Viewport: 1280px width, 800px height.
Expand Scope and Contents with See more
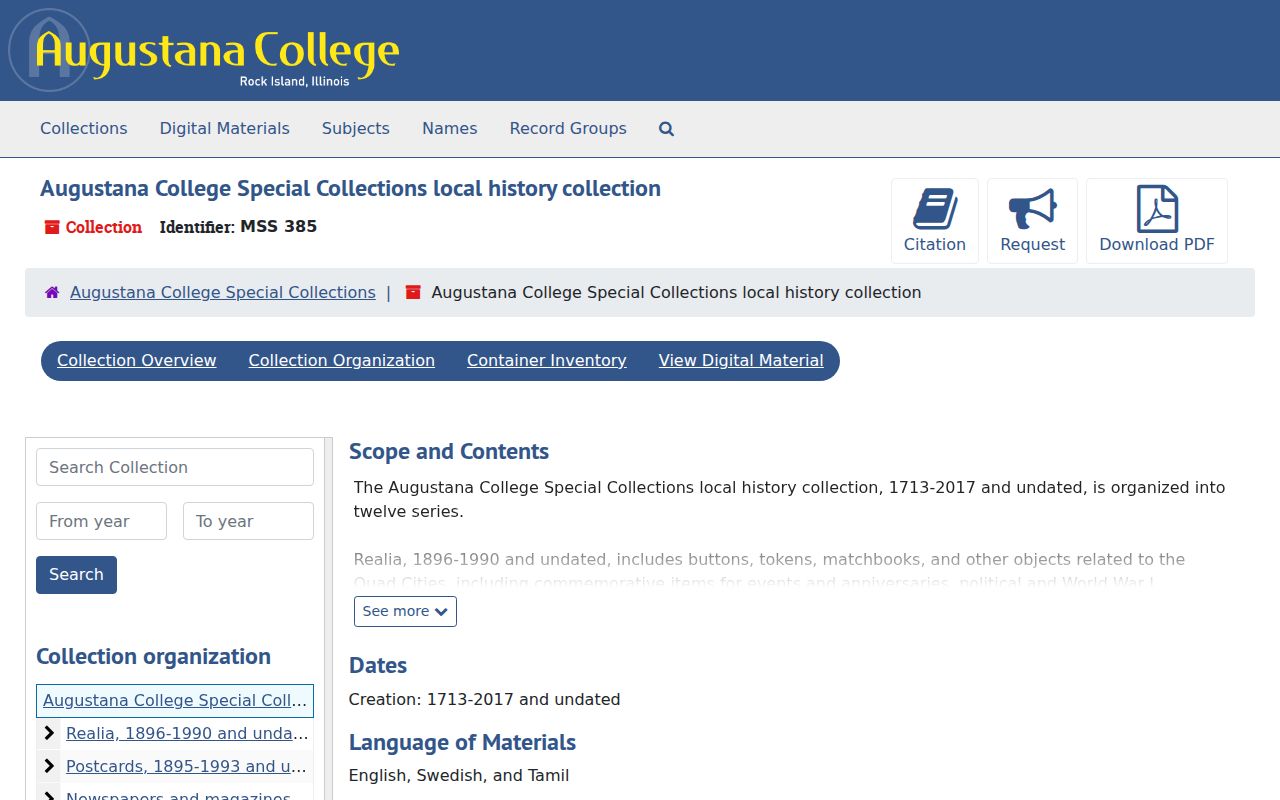(405, 611)
